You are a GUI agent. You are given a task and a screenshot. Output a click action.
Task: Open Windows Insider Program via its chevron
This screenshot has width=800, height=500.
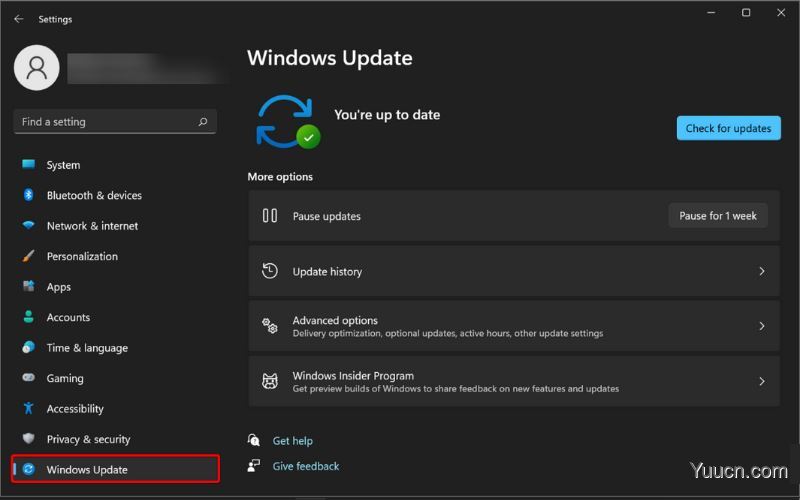[x=762, y=381]
